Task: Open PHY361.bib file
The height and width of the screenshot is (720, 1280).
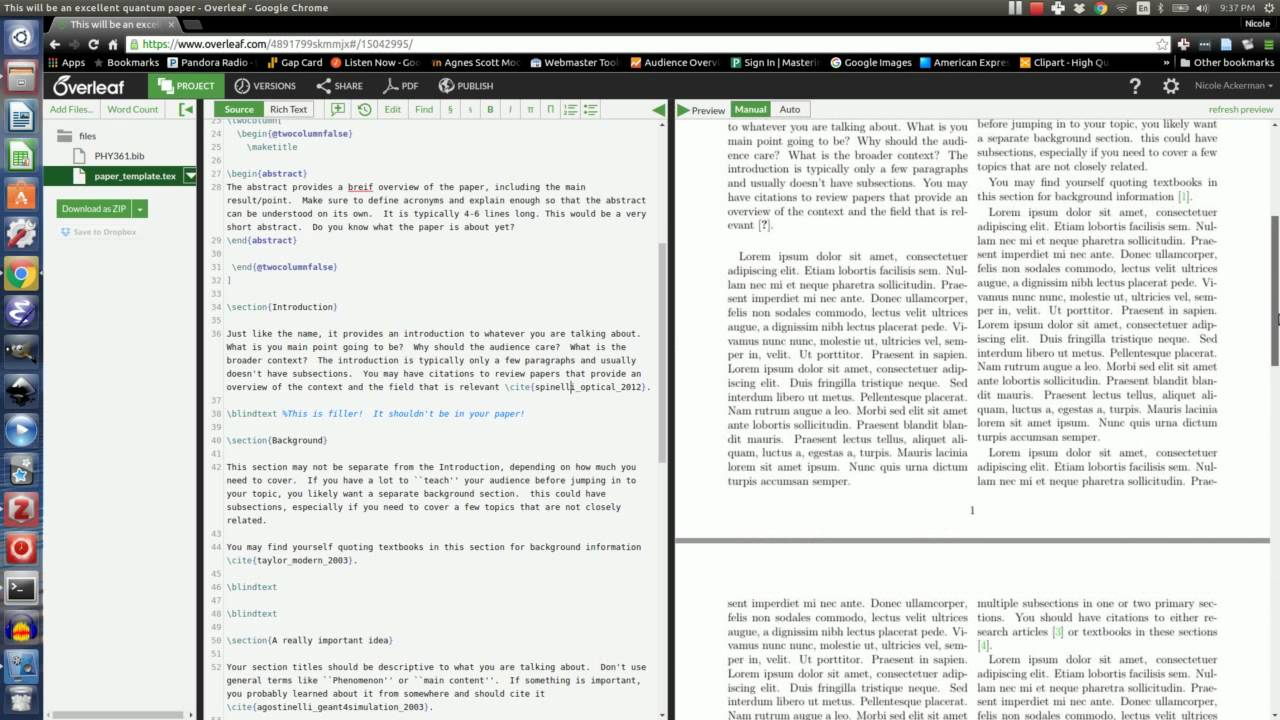Action: pyautogui.click(x=119, y=156)
